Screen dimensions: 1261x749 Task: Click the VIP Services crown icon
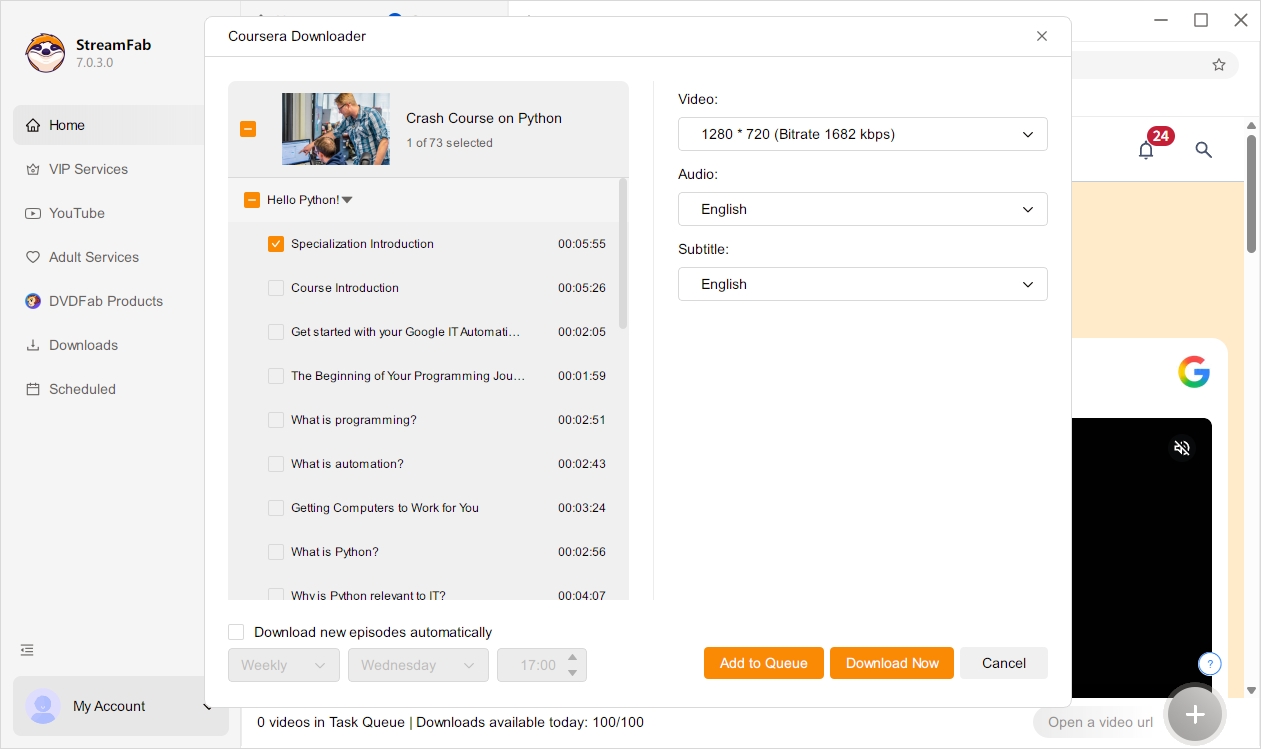pyautogui.click(x=32, y=169)
